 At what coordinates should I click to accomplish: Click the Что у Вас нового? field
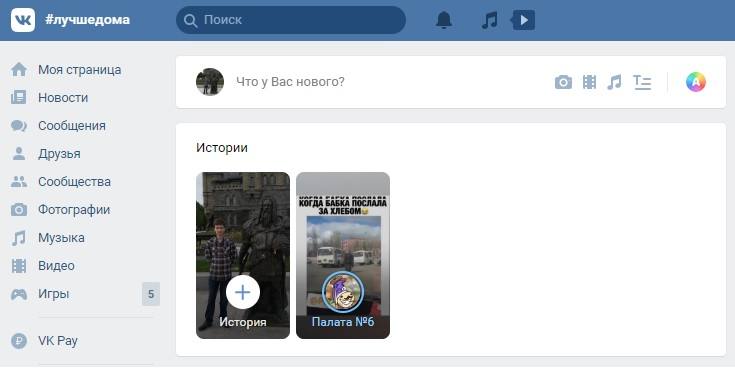tap(290, 82)
